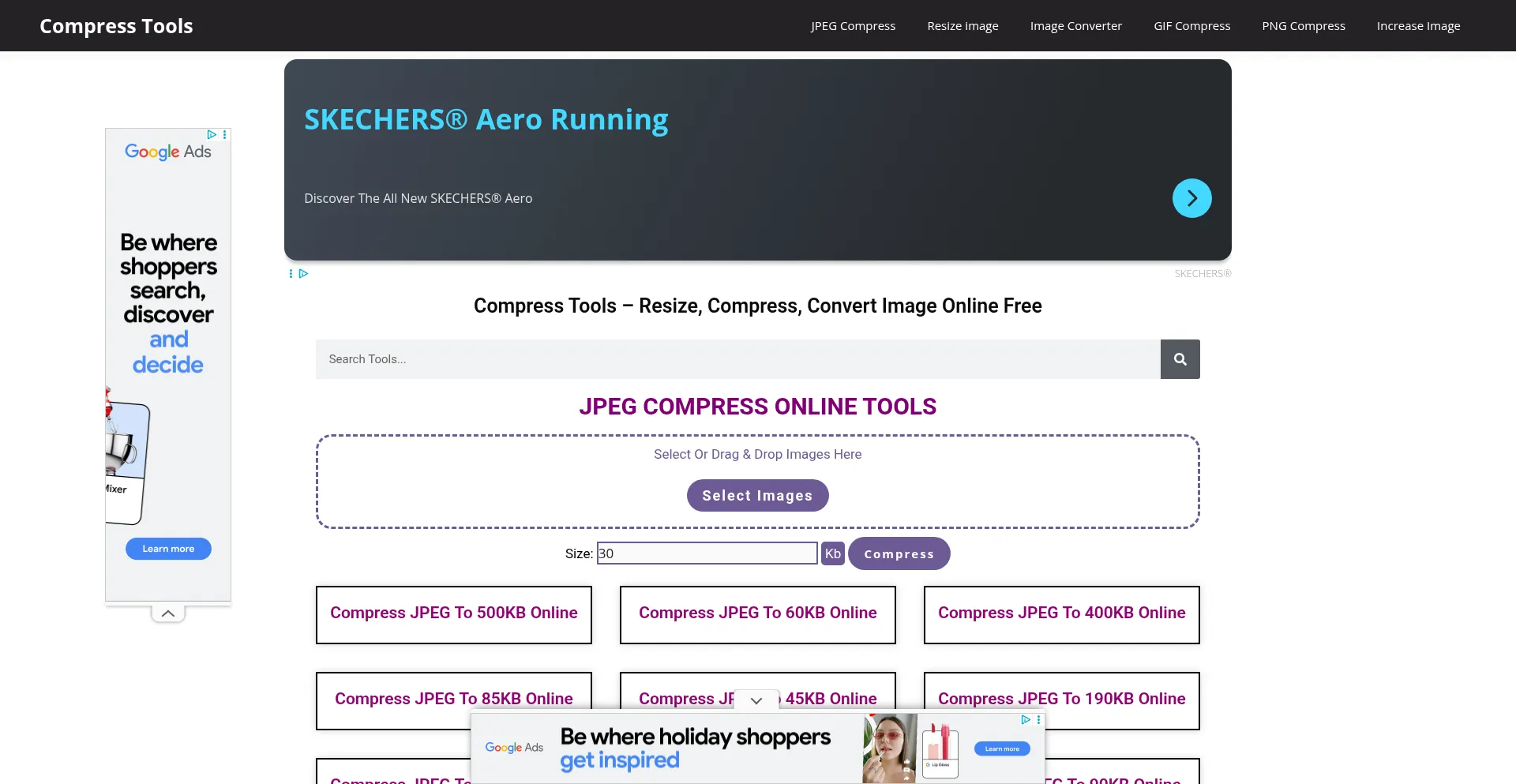Collapse the sidebar ad with up chevron
Screen dimensions: 1516x784
pos(168,613)
